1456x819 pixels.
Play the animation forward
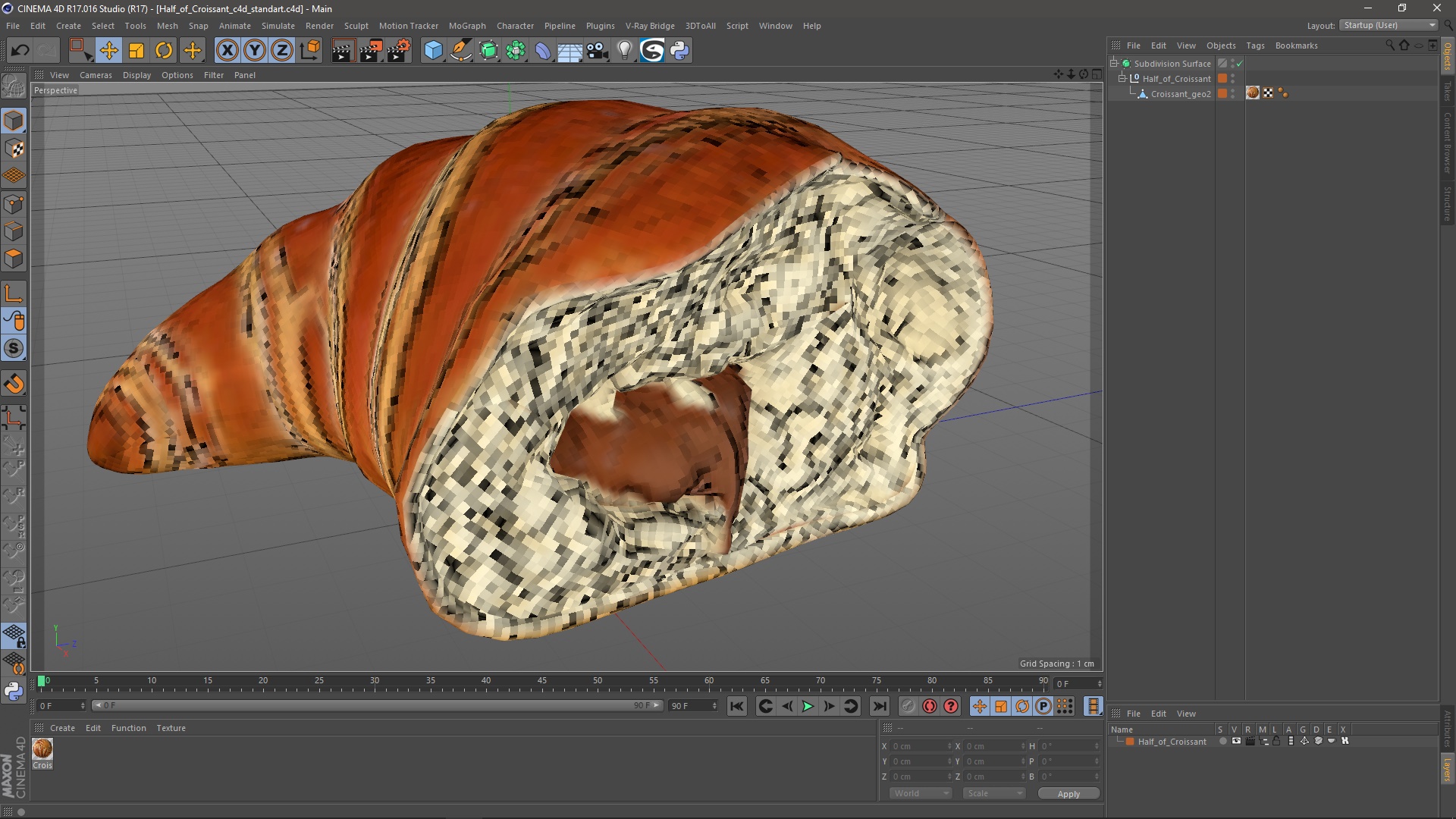pos(808,706)
